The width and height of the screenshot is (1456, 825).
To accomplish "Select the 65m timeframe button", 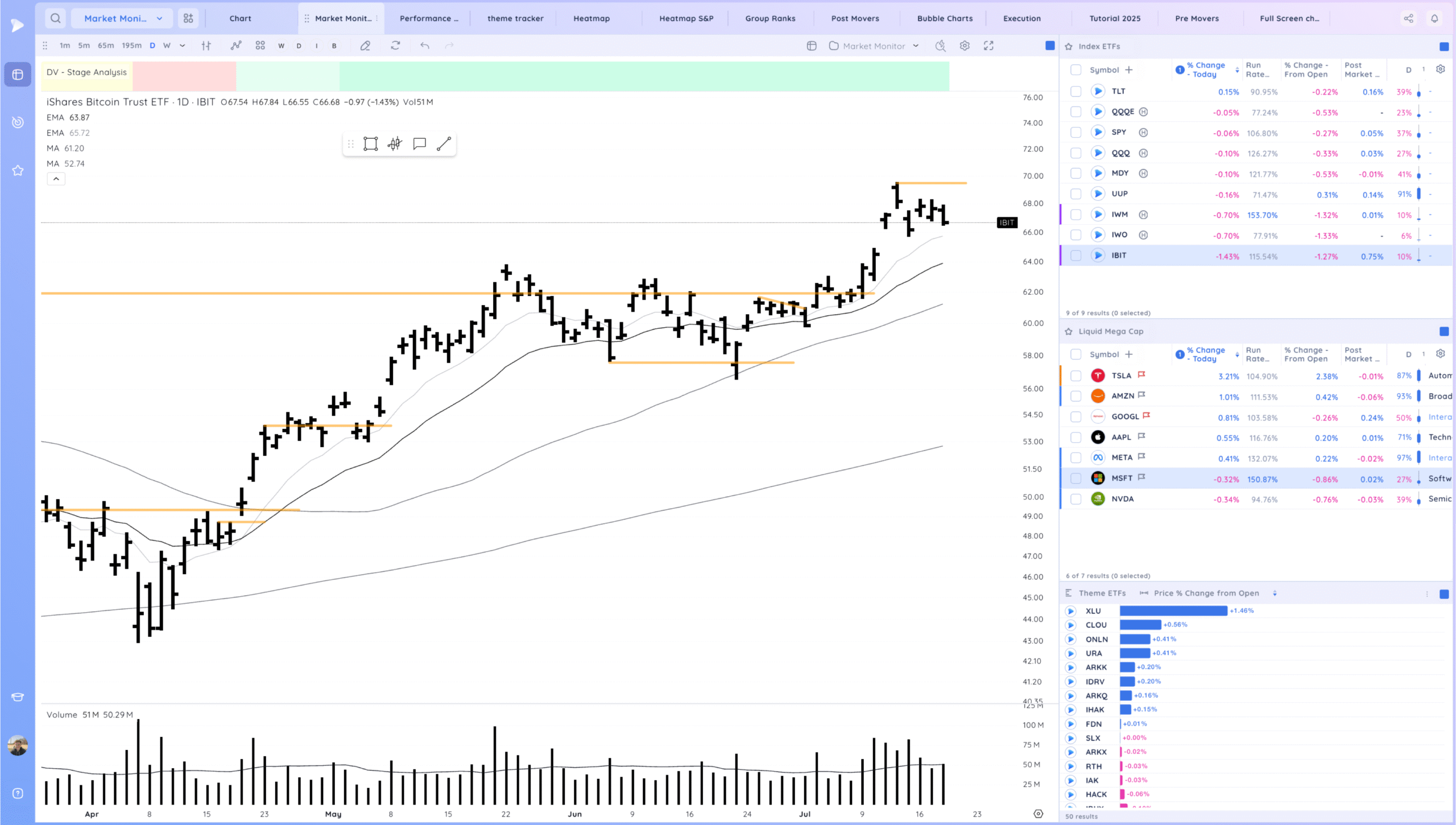I will (105, 46).
